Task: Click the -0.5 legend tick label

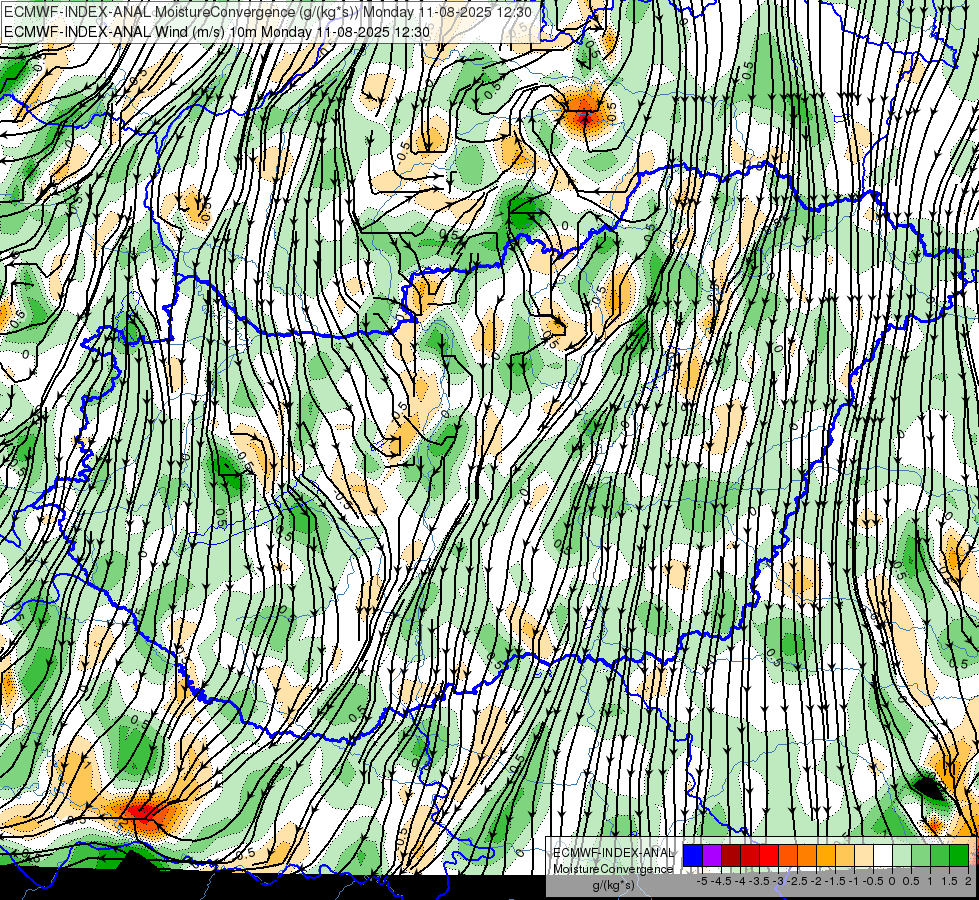Action: pyautogui.click(x=873, y=881)
